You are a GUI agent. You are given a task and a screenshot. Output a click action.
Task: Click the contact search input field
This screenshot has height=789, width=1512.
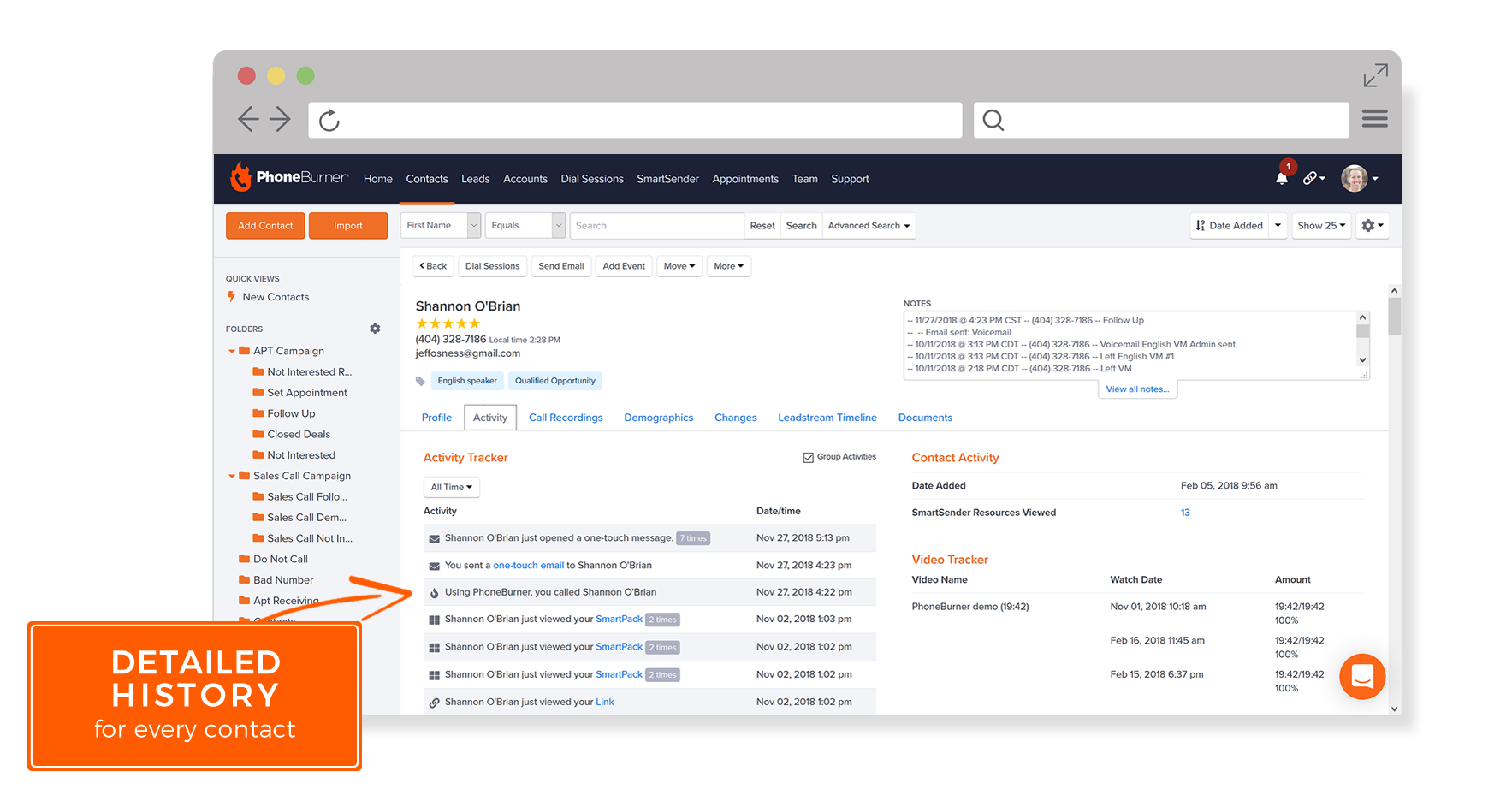[x=657, y=225]
